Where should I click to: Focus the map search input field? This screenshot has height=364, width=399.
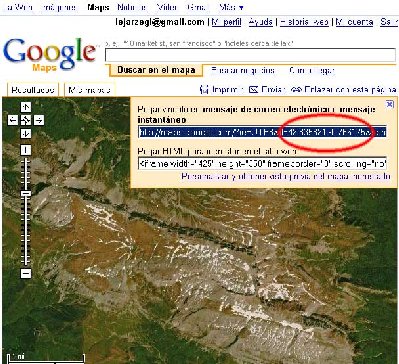click(x=250, y=55)
